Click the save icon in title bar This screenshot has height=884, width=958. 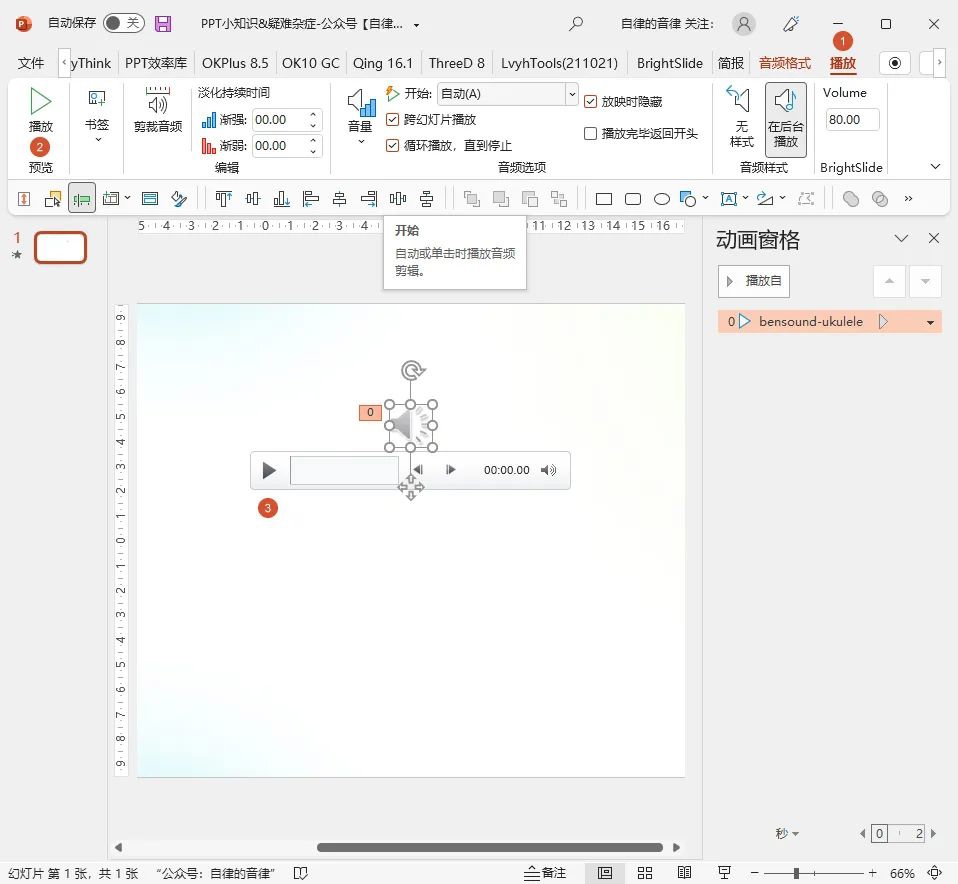click(x=163, y=24)
